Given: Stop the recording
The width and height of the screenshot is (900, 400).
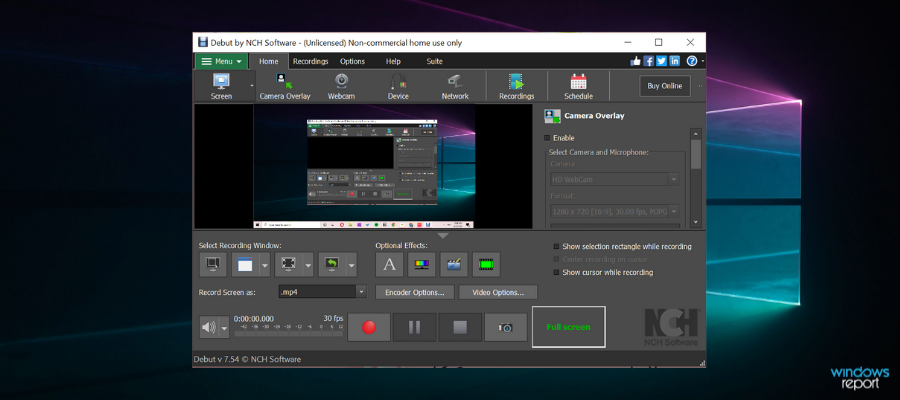Looking at the screenshot, I should point(460,327).
